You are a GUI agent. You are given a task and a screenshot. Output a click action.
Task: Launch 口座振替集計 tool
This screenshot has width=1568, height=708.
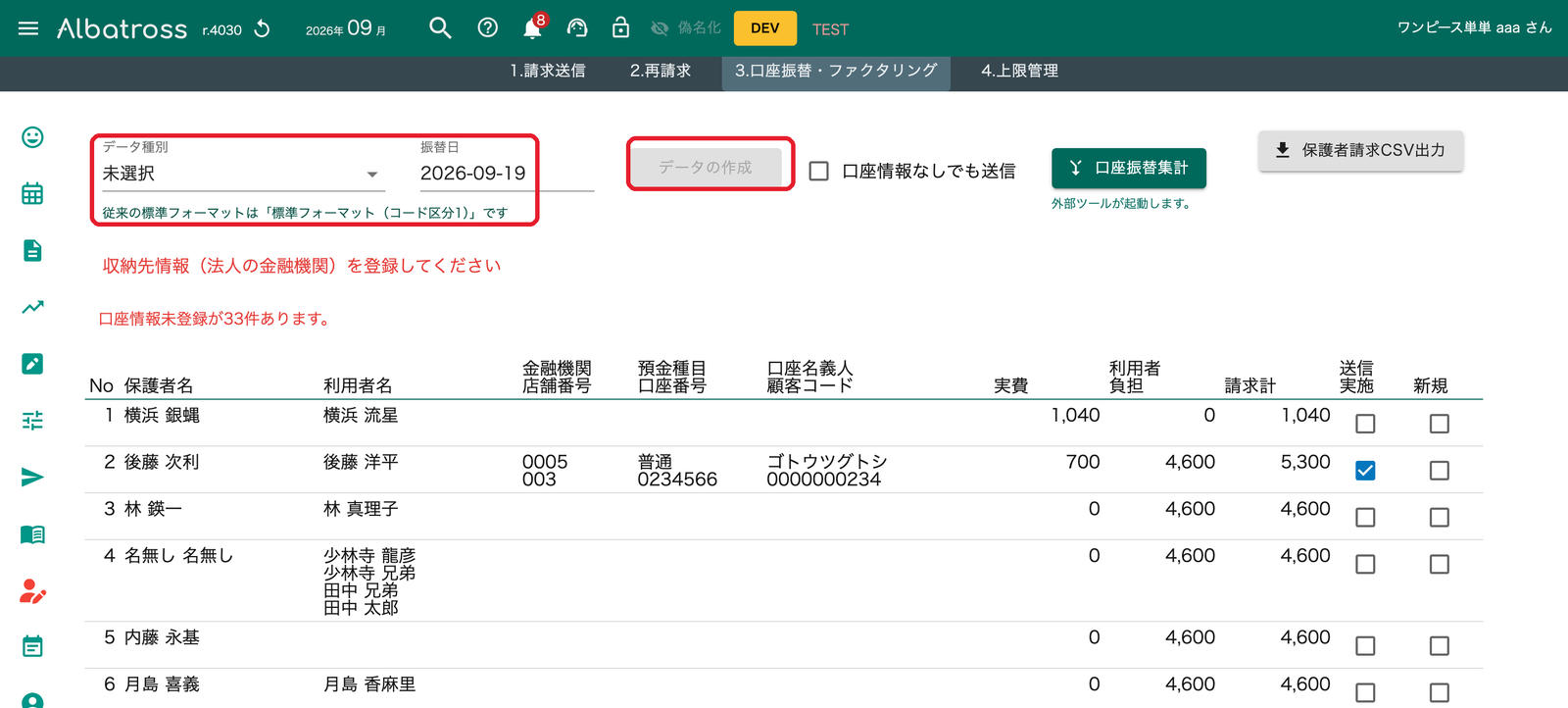[x=1129, y=168]
